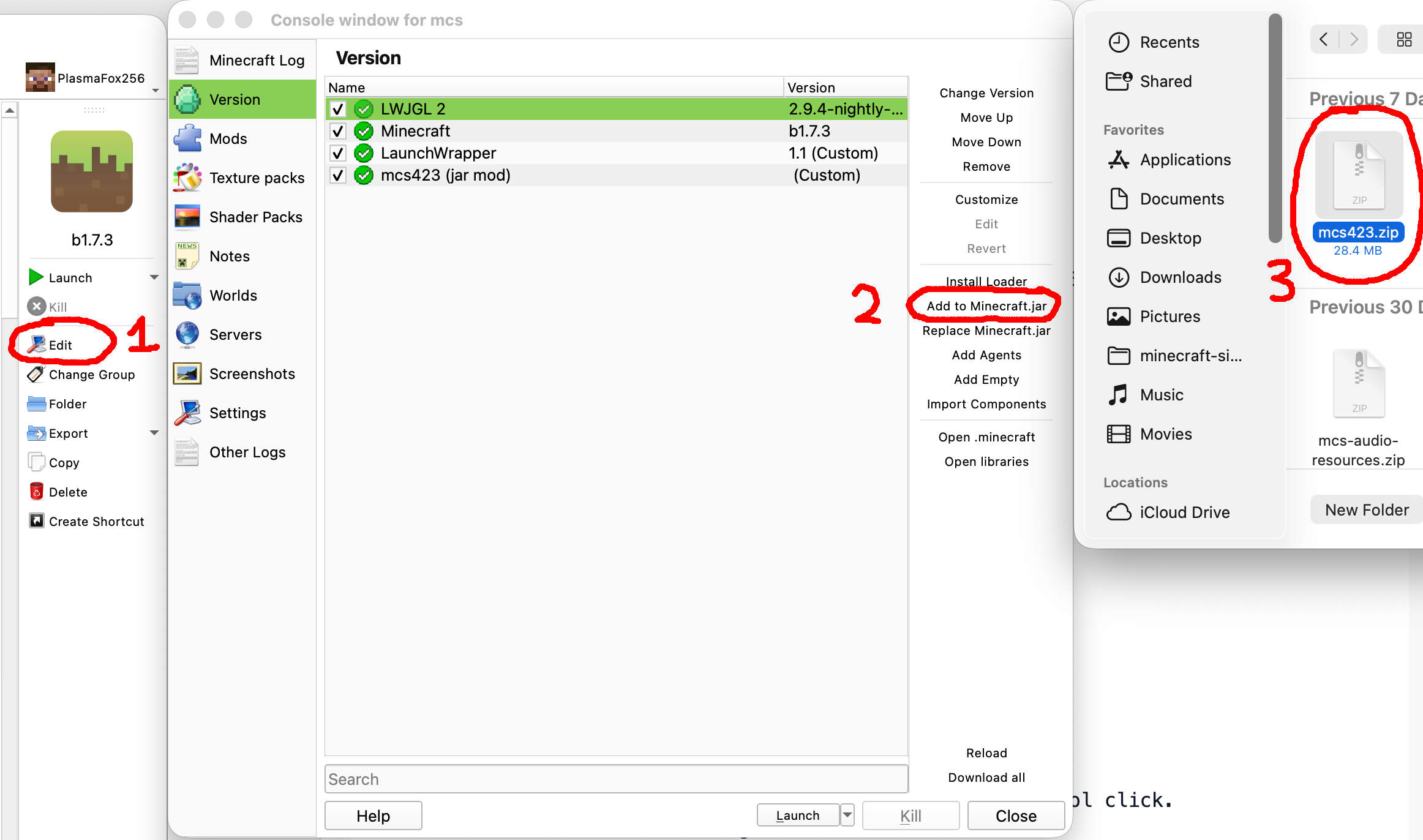Screen dimensions: 1423x840
Task: Click the Other Logs document icon
Action: click(x=187, y=452)
